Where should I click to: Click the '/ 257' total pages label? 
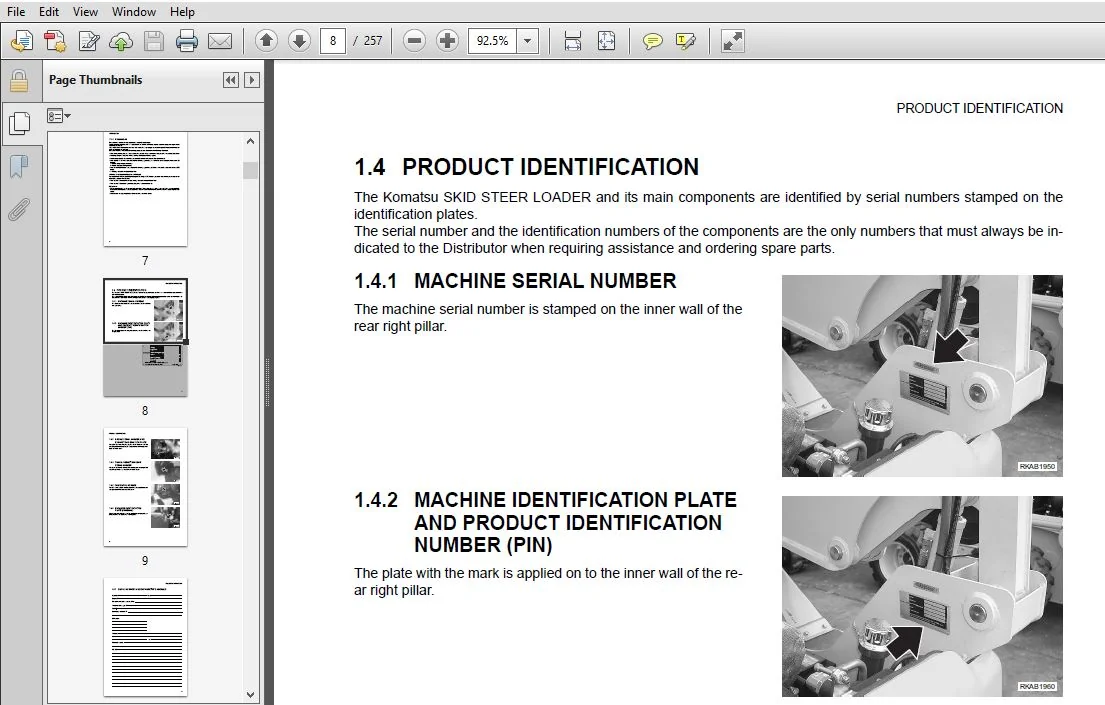click(x=368, y=41)
